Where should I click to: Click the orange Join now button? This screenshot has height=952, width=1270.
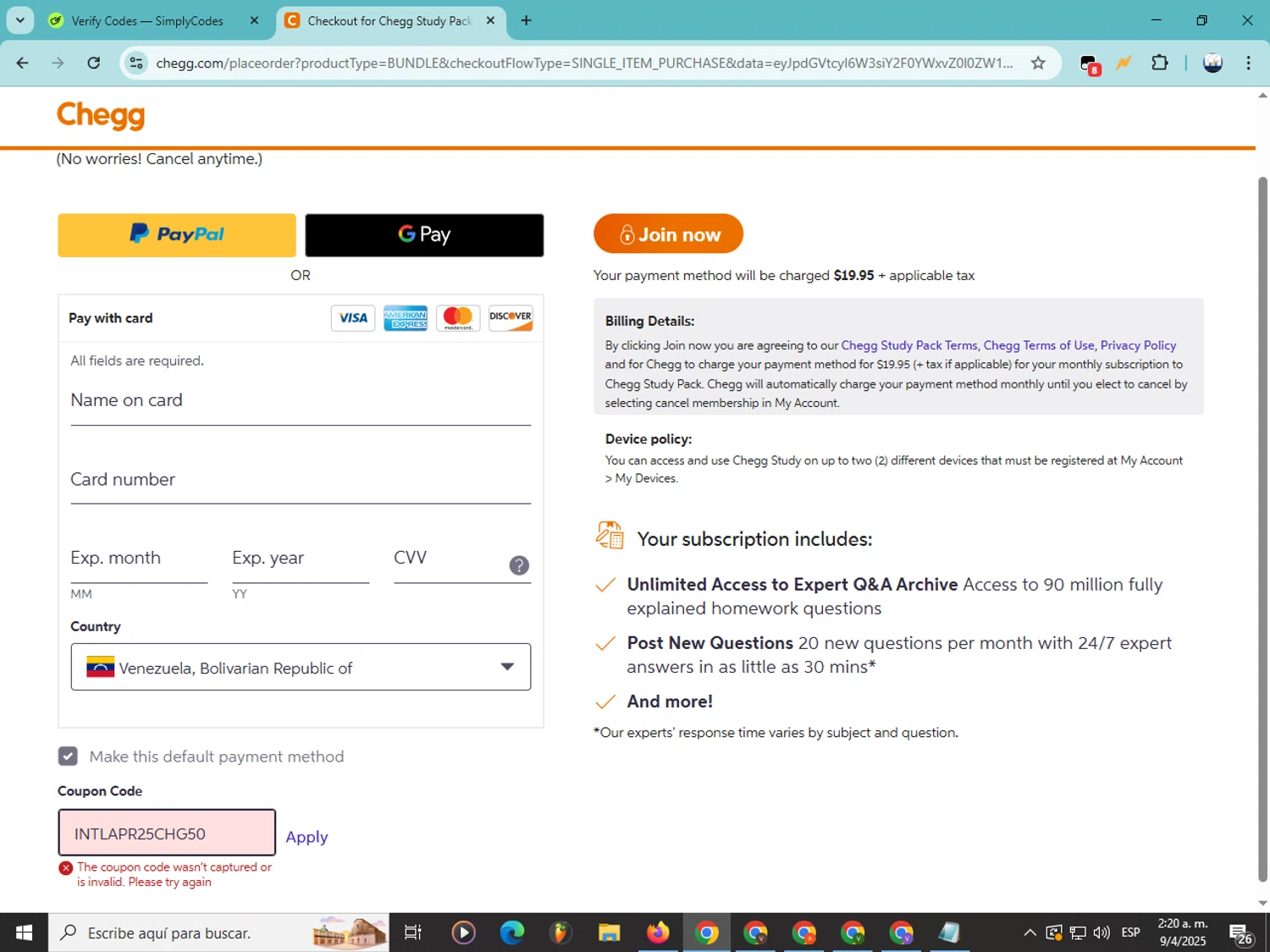[x=668, y=234]
